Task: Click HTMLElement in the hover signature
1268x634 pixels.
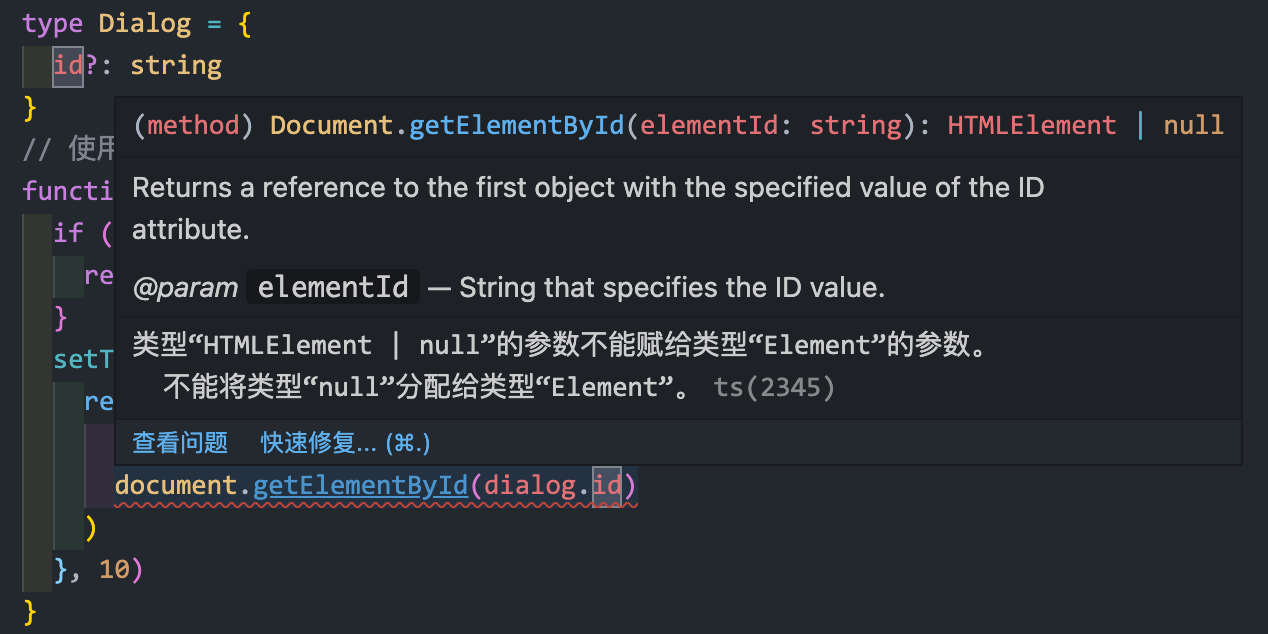Action: pyautogui.click(x=1031, y=125)
